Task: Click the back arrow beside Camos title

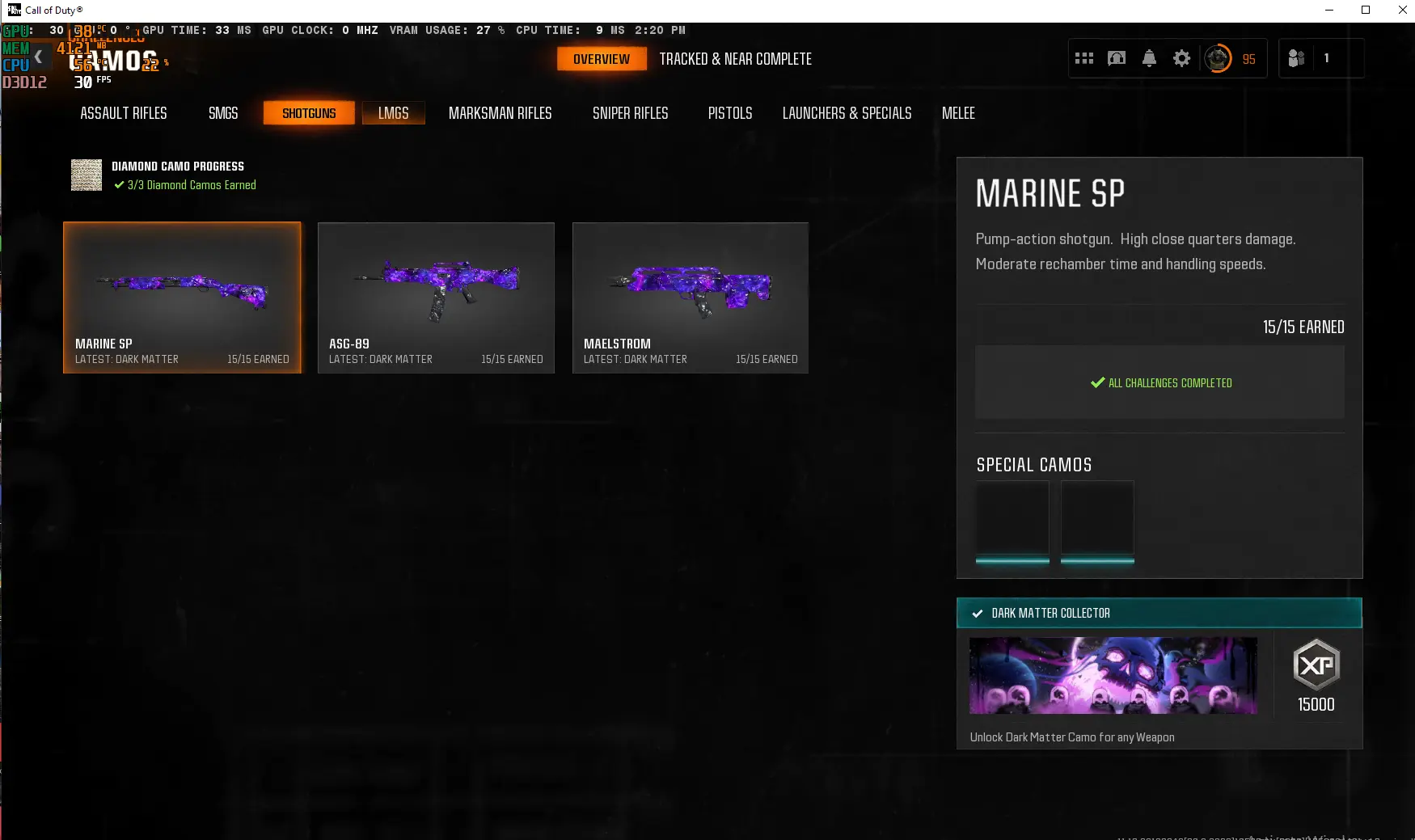Action: point(38,57)
